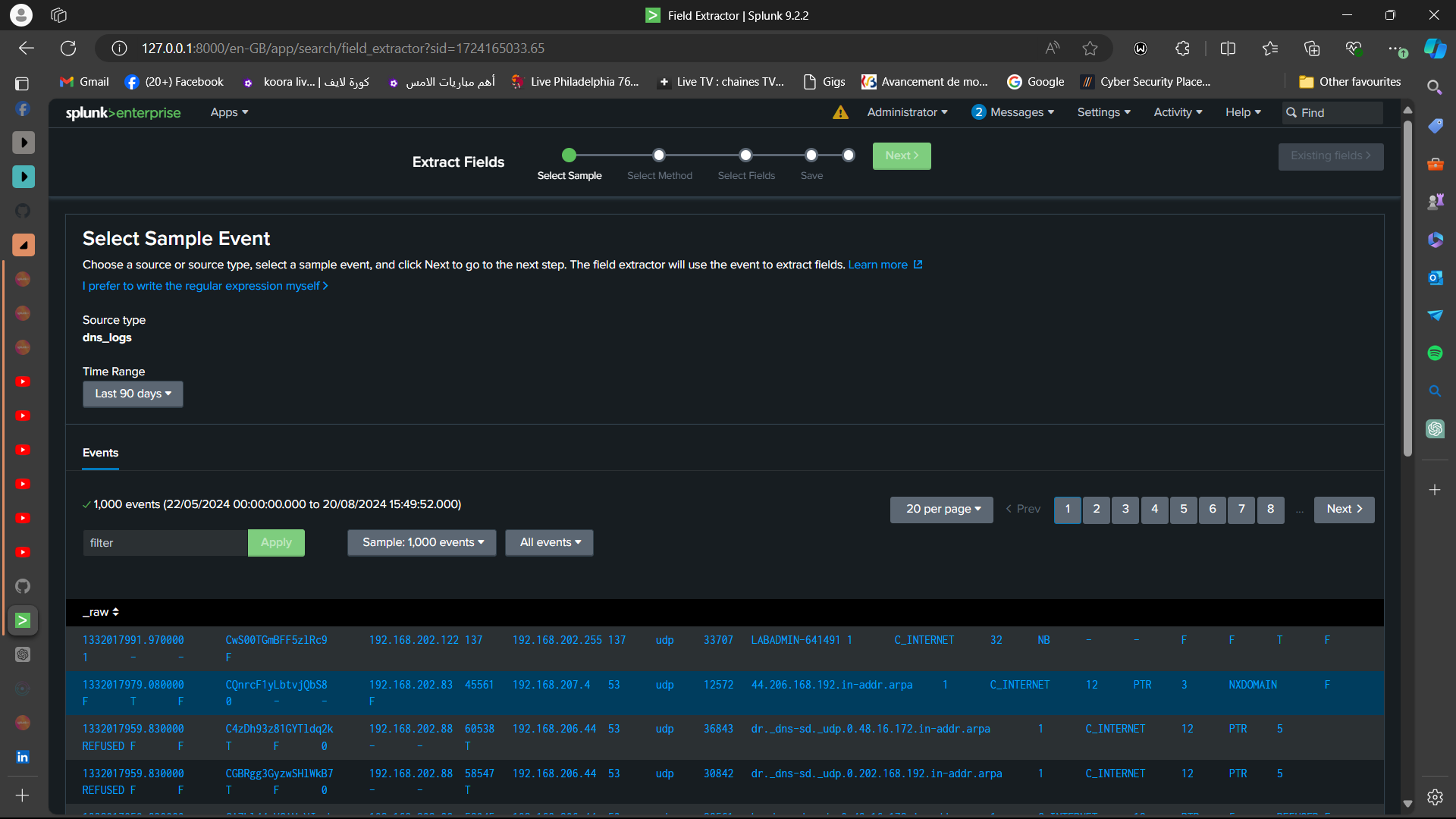The image size is (1456, 819).
Task: Open browser extensions puzzle icon
Action: coord(1182,49)
